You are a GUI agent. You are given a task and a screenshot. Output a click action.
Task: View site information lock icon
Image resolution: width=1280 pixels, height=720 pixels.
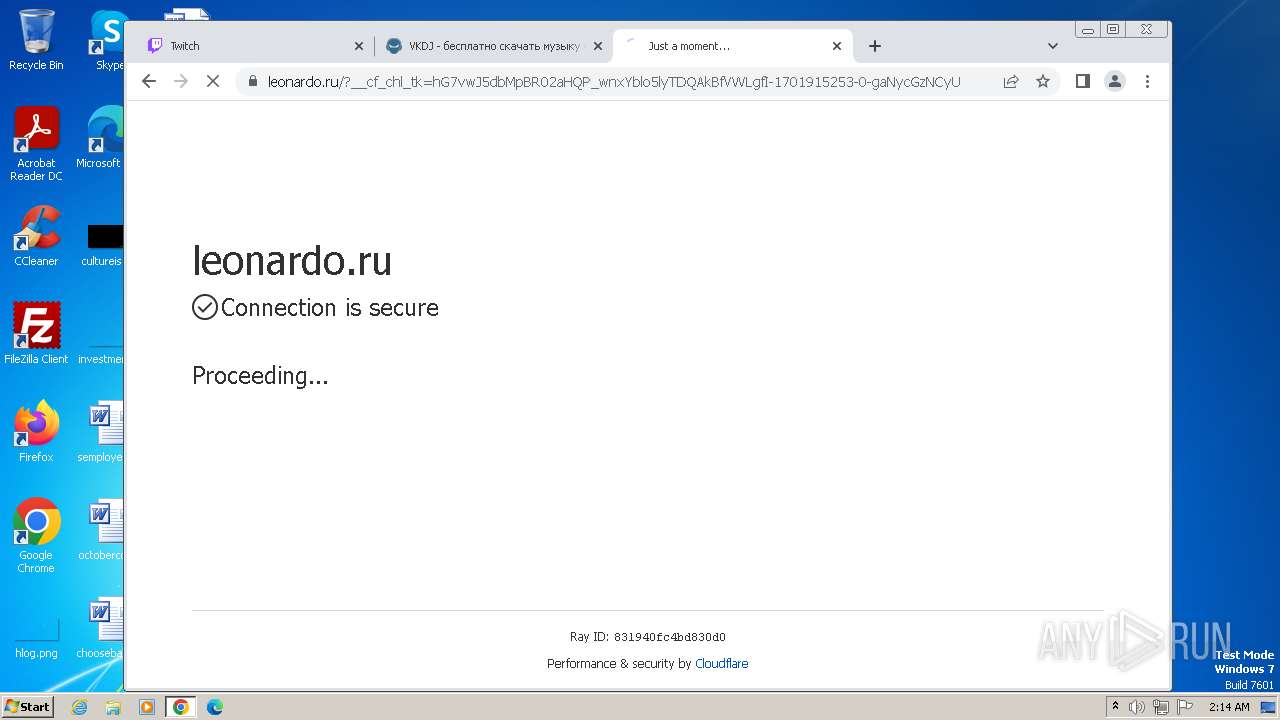253,82
